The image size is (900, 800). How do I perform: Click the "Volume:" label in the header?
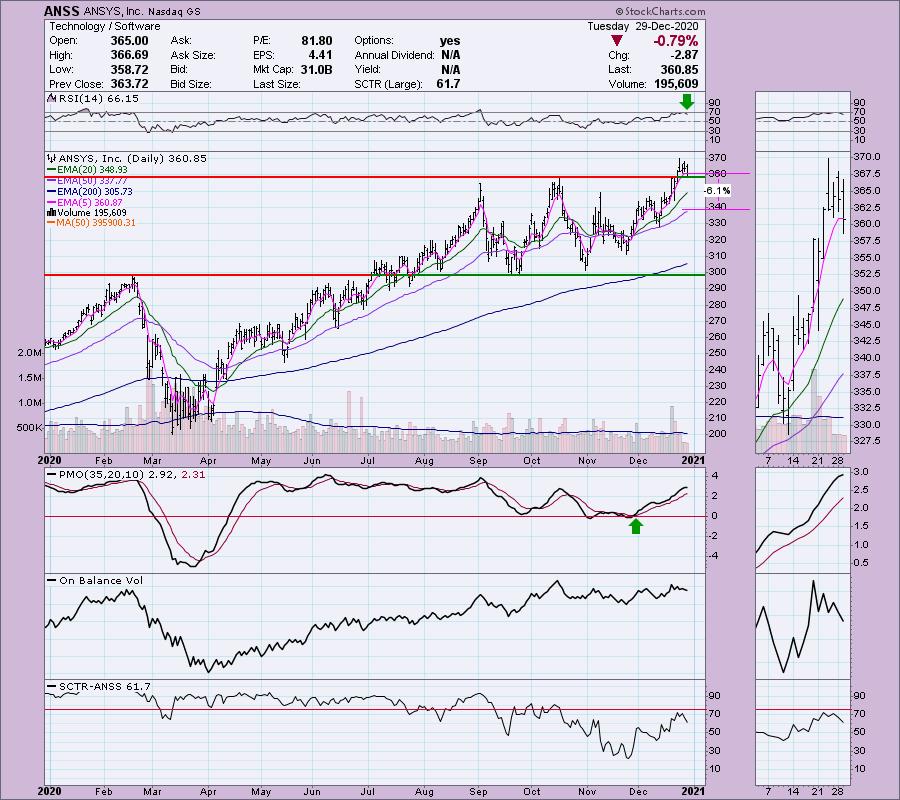click(x=627, y=84)
